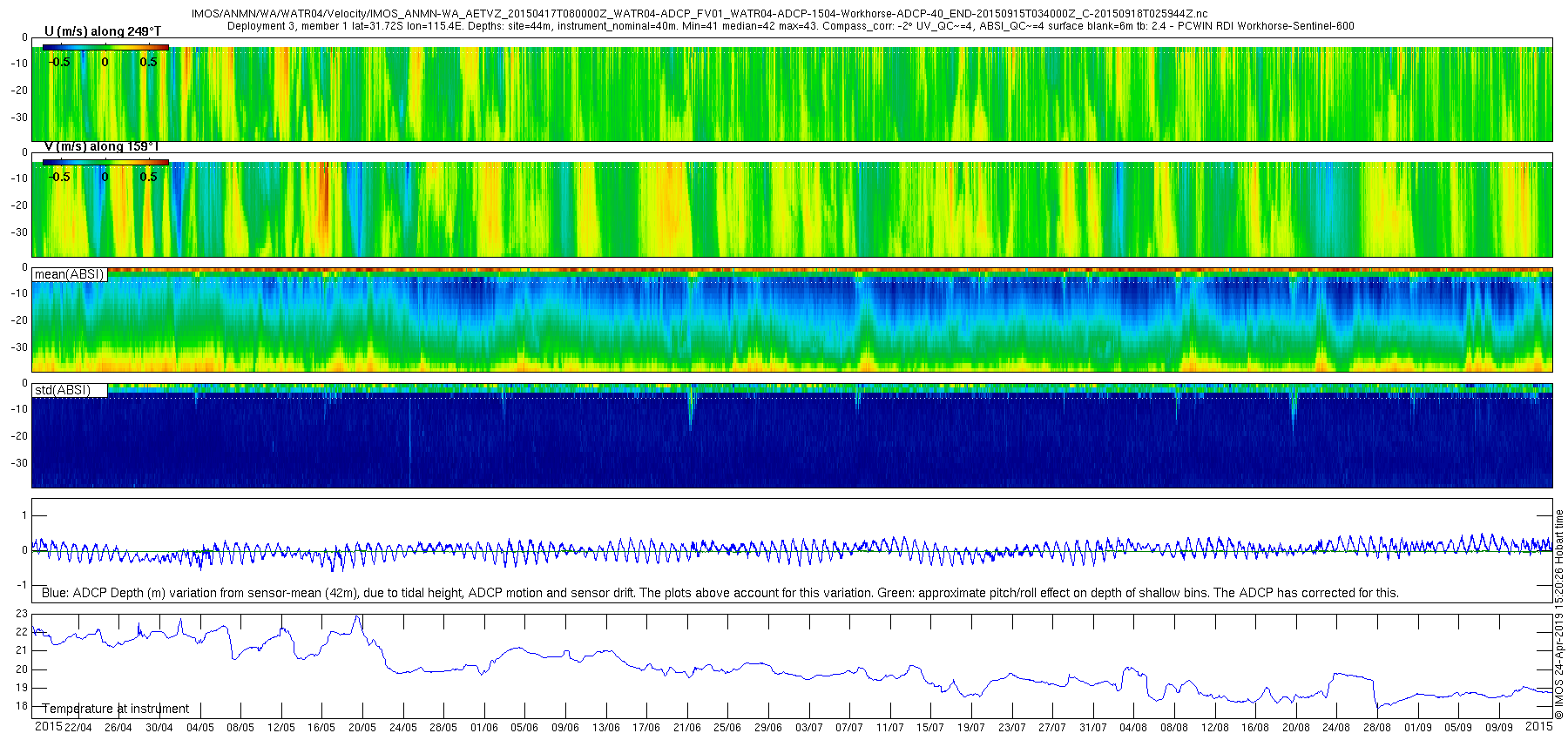Click the 29/06 date tick label

(x=768, y=728)
